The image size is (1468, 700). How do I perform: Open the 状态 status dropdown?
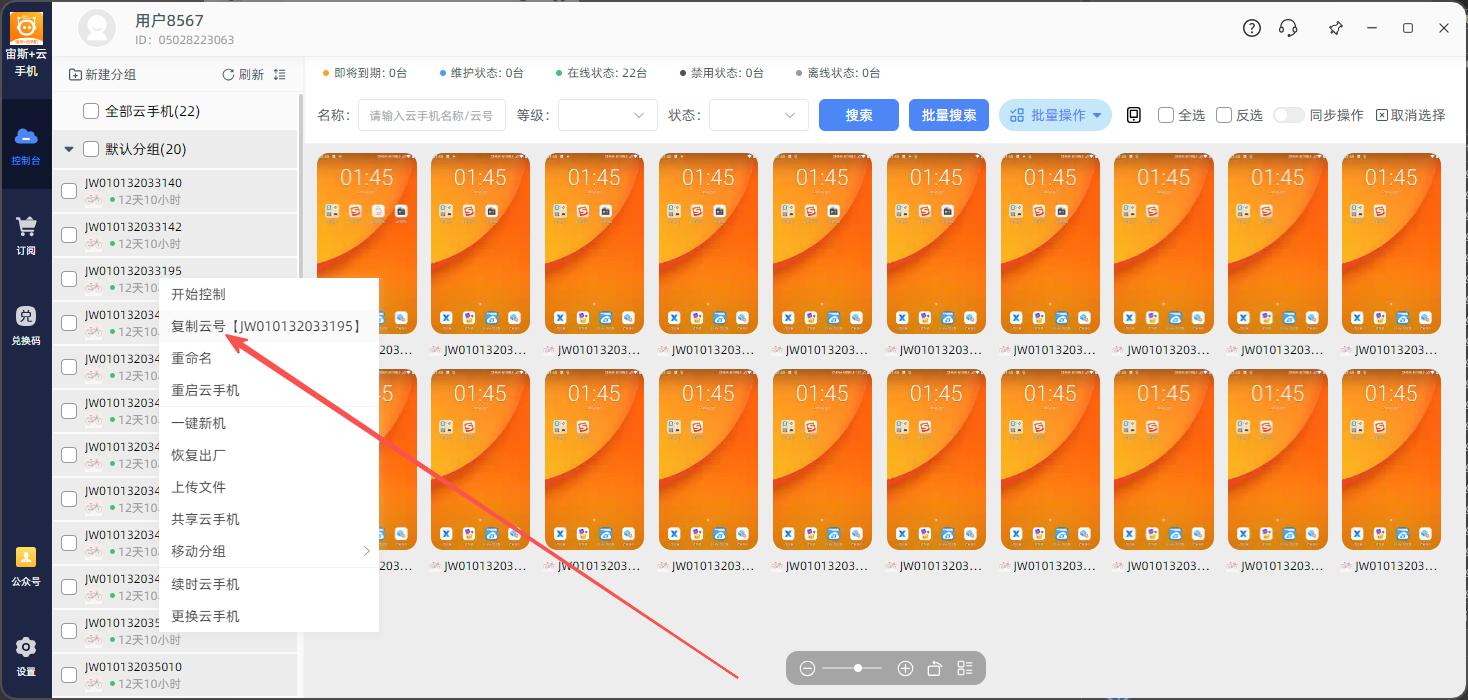point(759,115)
